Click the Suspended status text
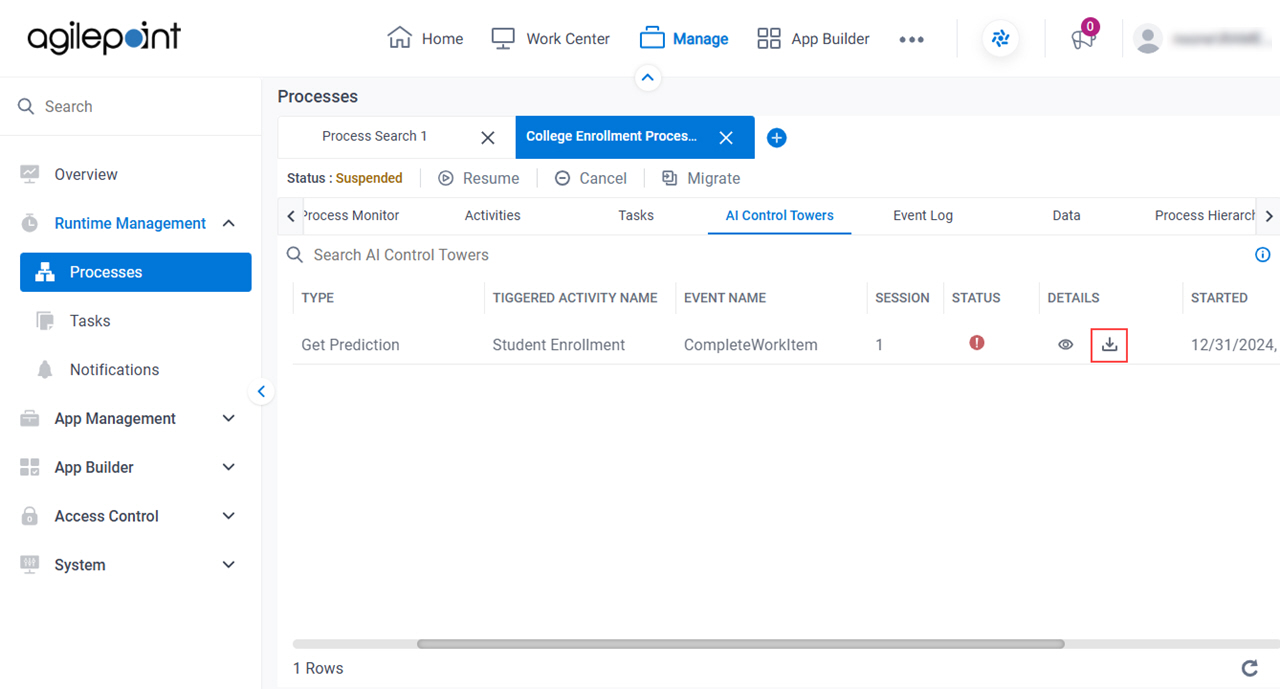Viewport: 1280px width, 689px height. (x=369, y=178)
